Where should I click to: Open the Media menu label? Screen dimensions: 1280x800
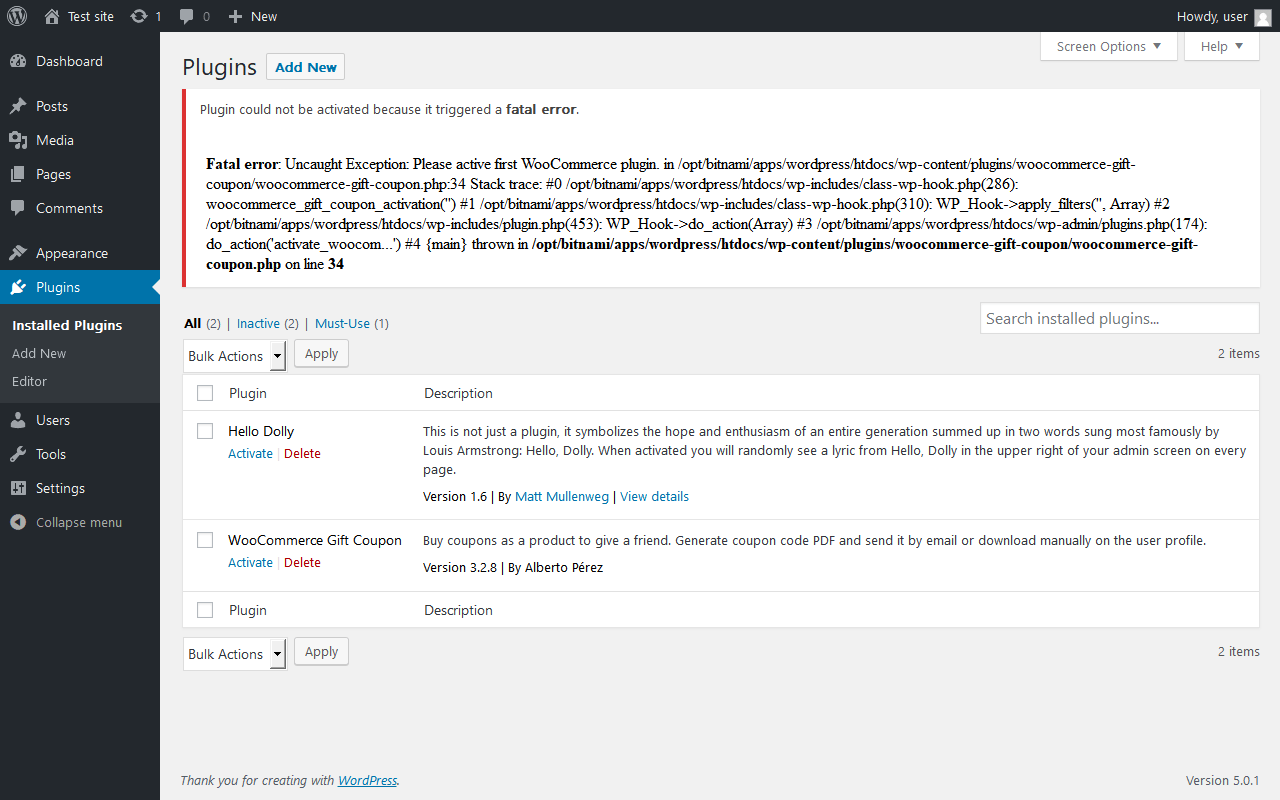pyautogui.click(x=55, y=140)
